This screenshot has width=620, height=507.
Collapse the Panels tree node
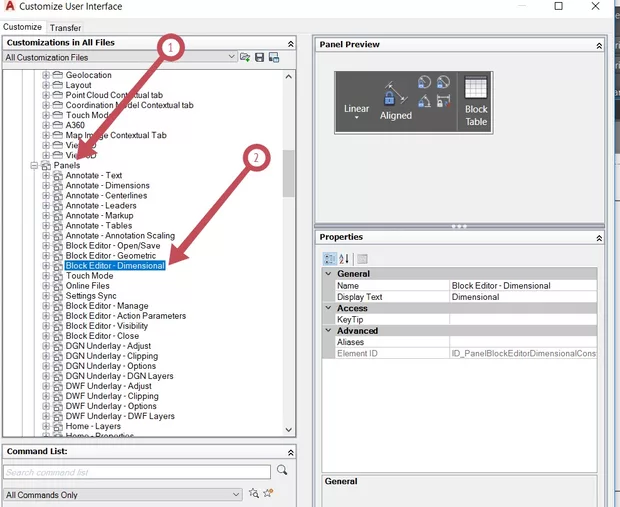coord(35,165)
